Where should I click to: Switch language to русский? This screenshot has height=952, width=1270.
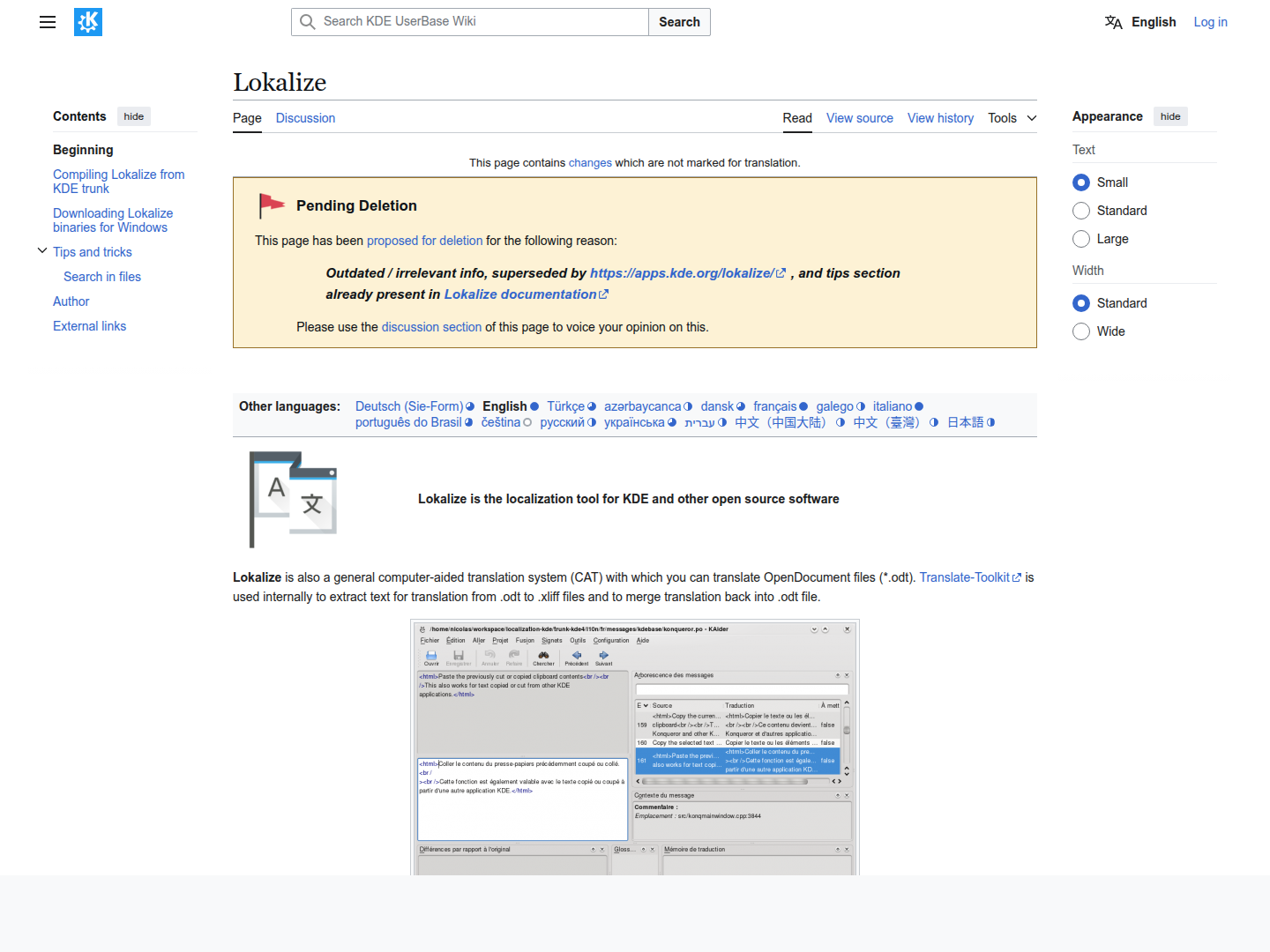[x=562, y=422]
